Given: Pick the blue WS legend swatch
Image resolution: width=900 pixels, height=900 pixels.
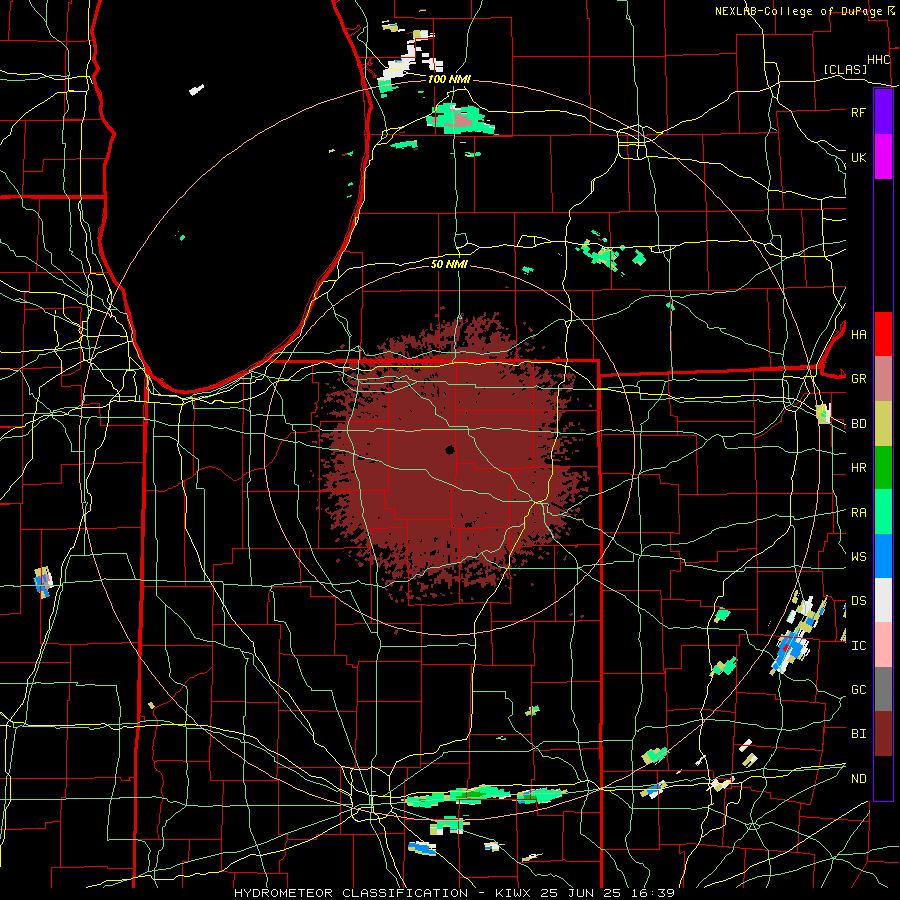Looking at the screenshot, I should point(883,556).
